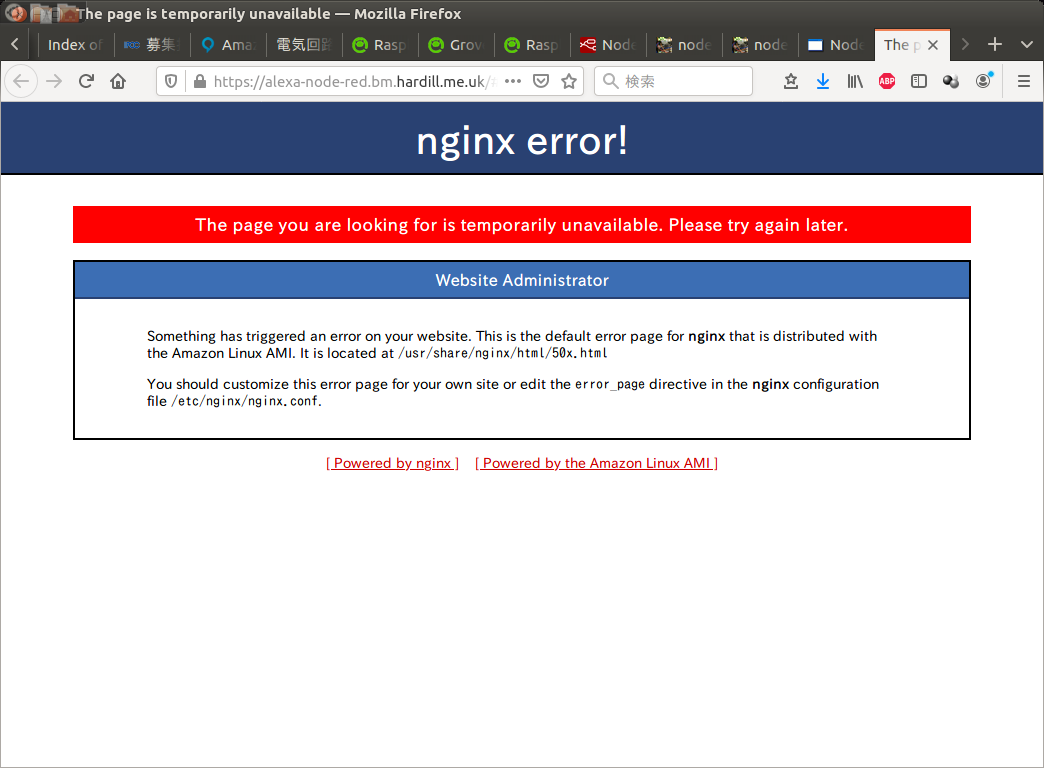Open the Firefox hamburger menu

coord(1024,81)
